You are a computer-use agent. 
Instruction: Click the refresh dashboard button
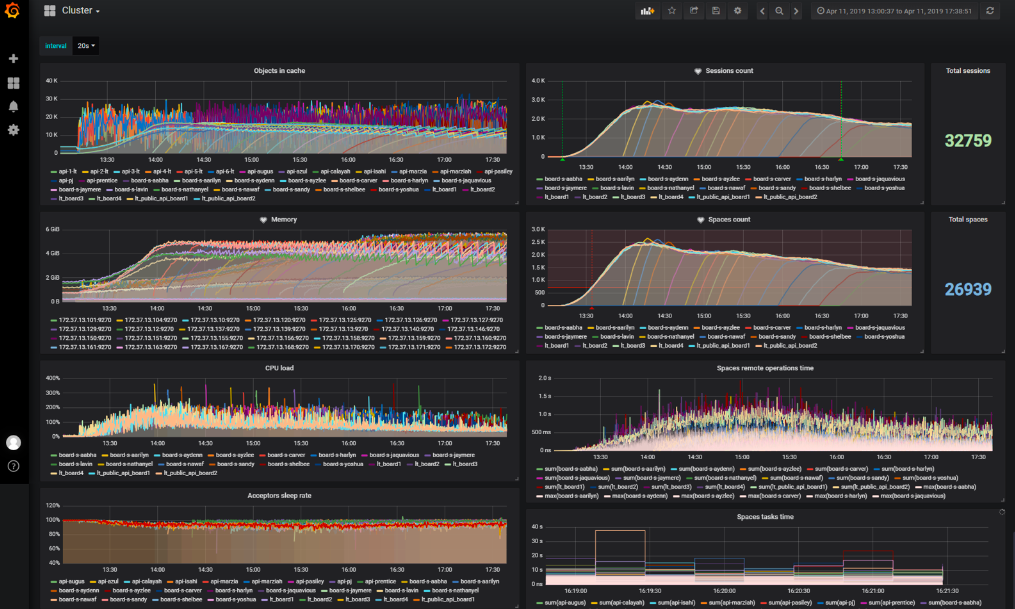coord(990,11)
